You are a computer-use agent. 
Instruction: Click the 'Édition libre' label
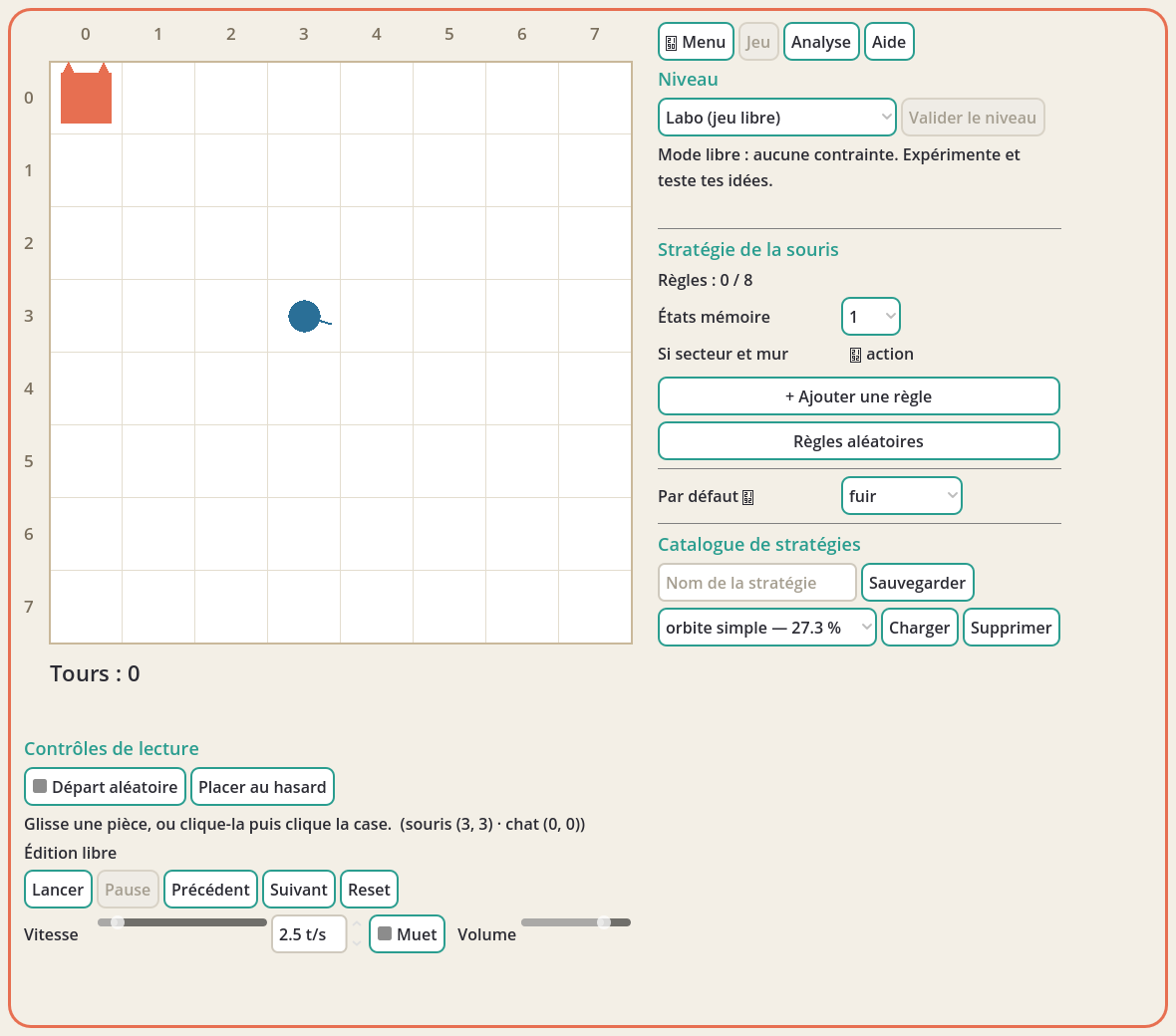pyautogui.click(x=71, y=853)
